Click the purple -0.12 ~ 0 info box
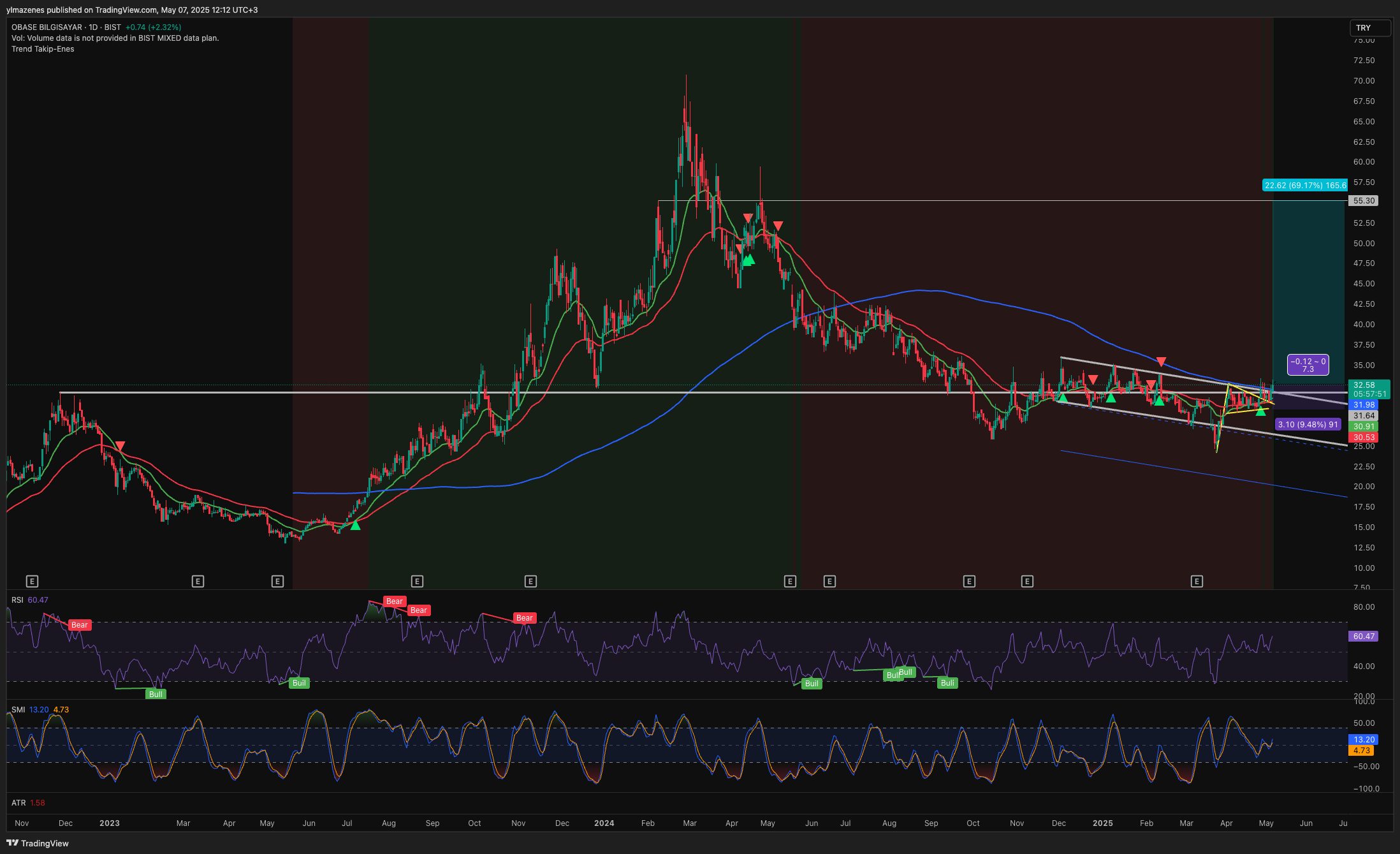Image resolution: width=1400 pixels, height=854 pixels. [1308, 365]
